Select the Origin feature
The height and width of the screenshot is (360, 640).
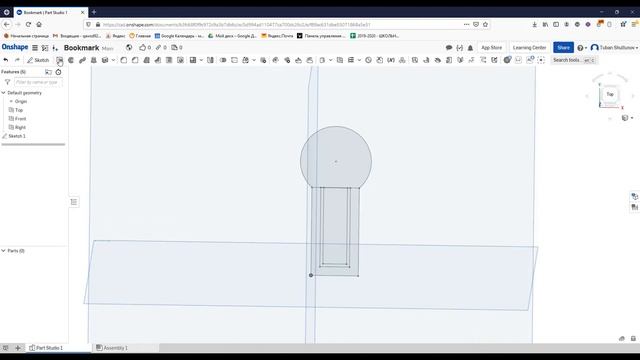point(21,101)
